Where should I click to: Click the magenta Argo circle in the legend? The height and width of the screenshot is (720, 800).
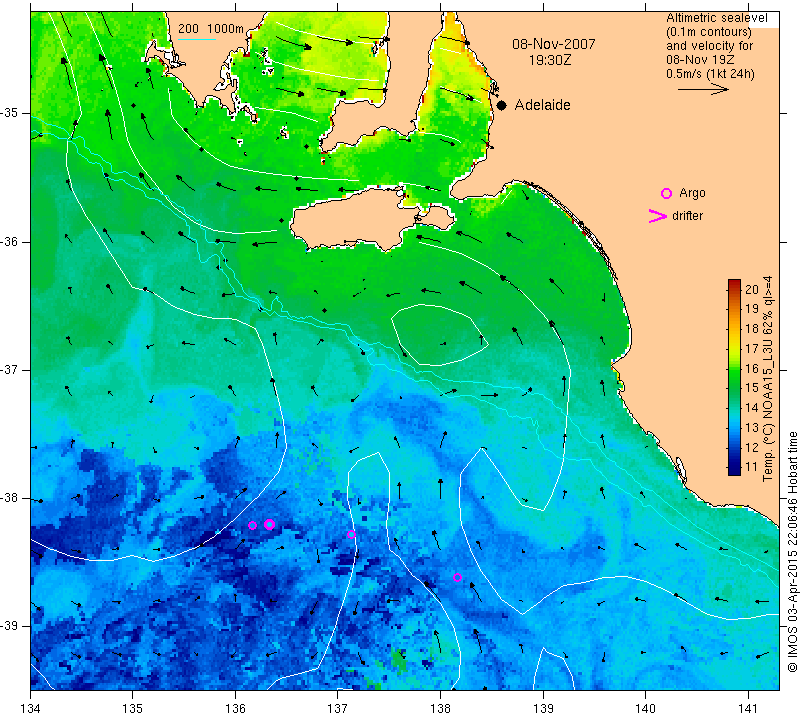(666, 193)
